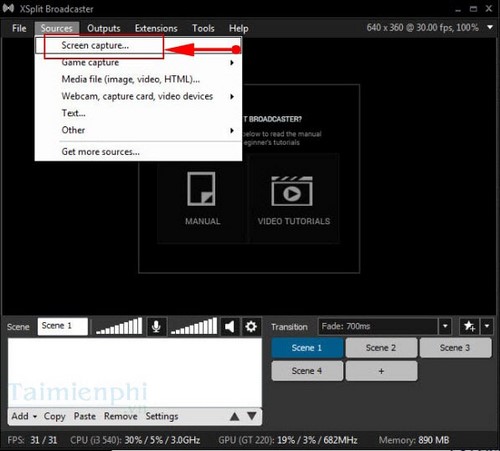This screenshot has height=451, width=500.
Task: Close the Sources menu tab
Action: coord(57,28)
